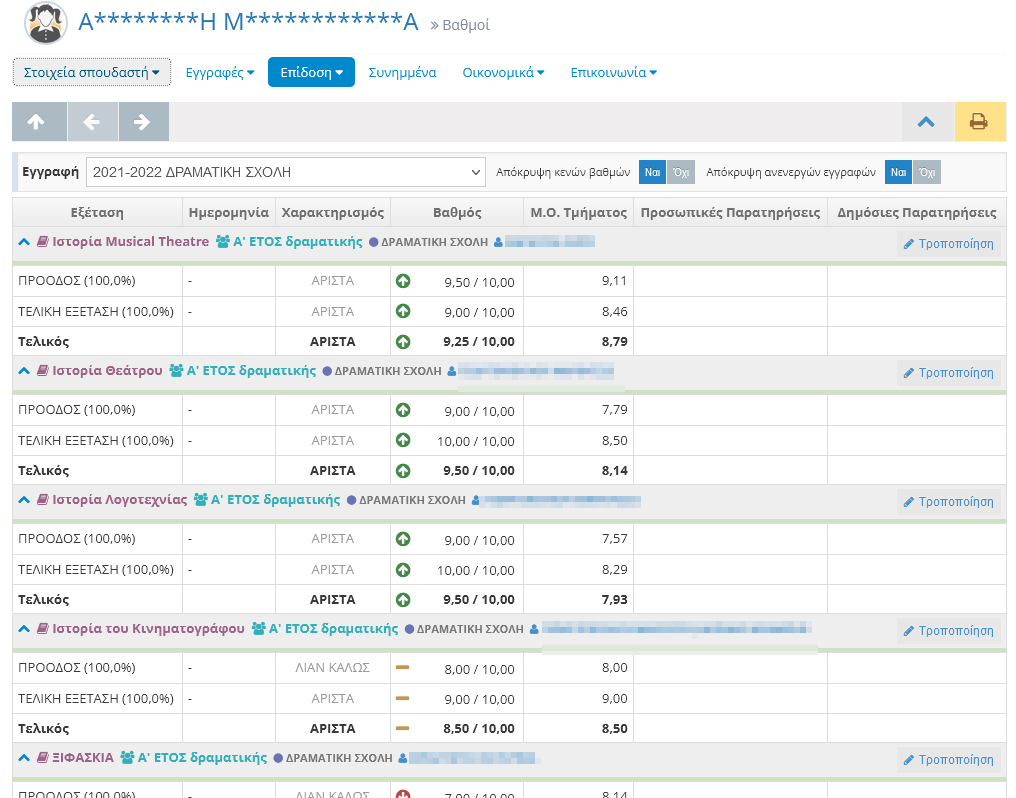Image resolution: width=1016 pixels, height=798 pixels.
Task: Set Απόκρυψη κενών βαθμών to Ναι
Action: (x=652, y=172)
